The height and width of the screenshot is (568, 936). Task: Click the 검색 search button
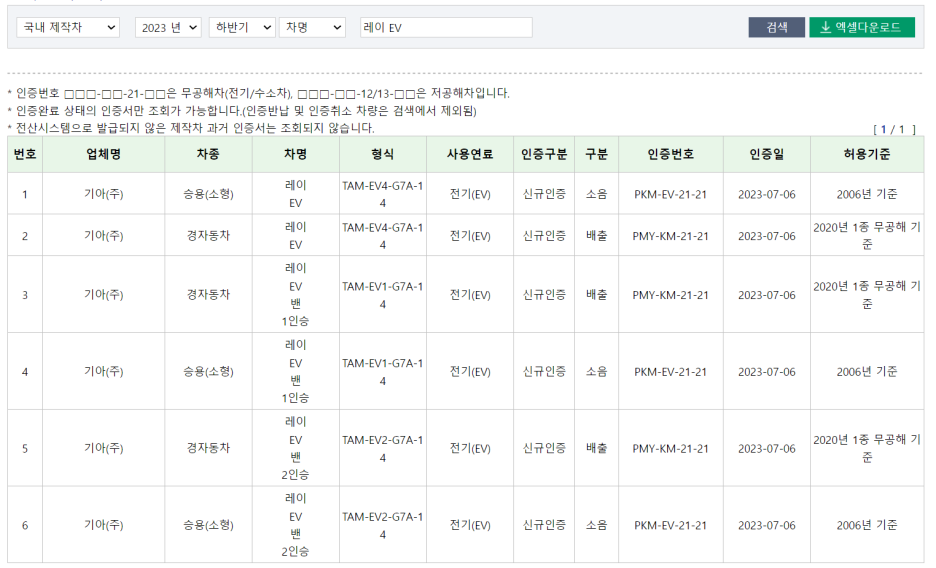[777, 27]
